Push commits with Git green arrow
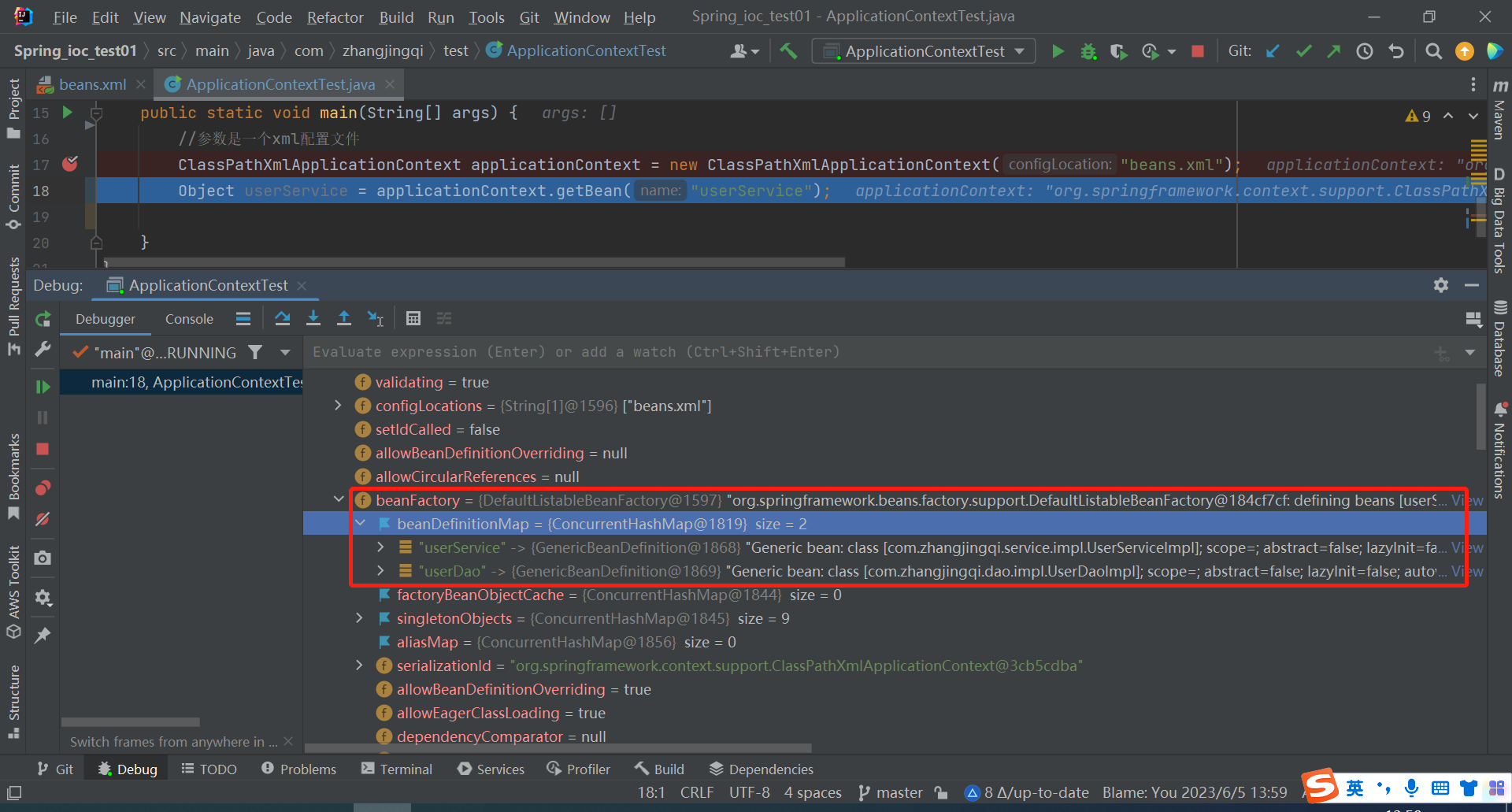Image resolution: width=1512 pixels, height=812 pixels. click(x=1334, y=51)
